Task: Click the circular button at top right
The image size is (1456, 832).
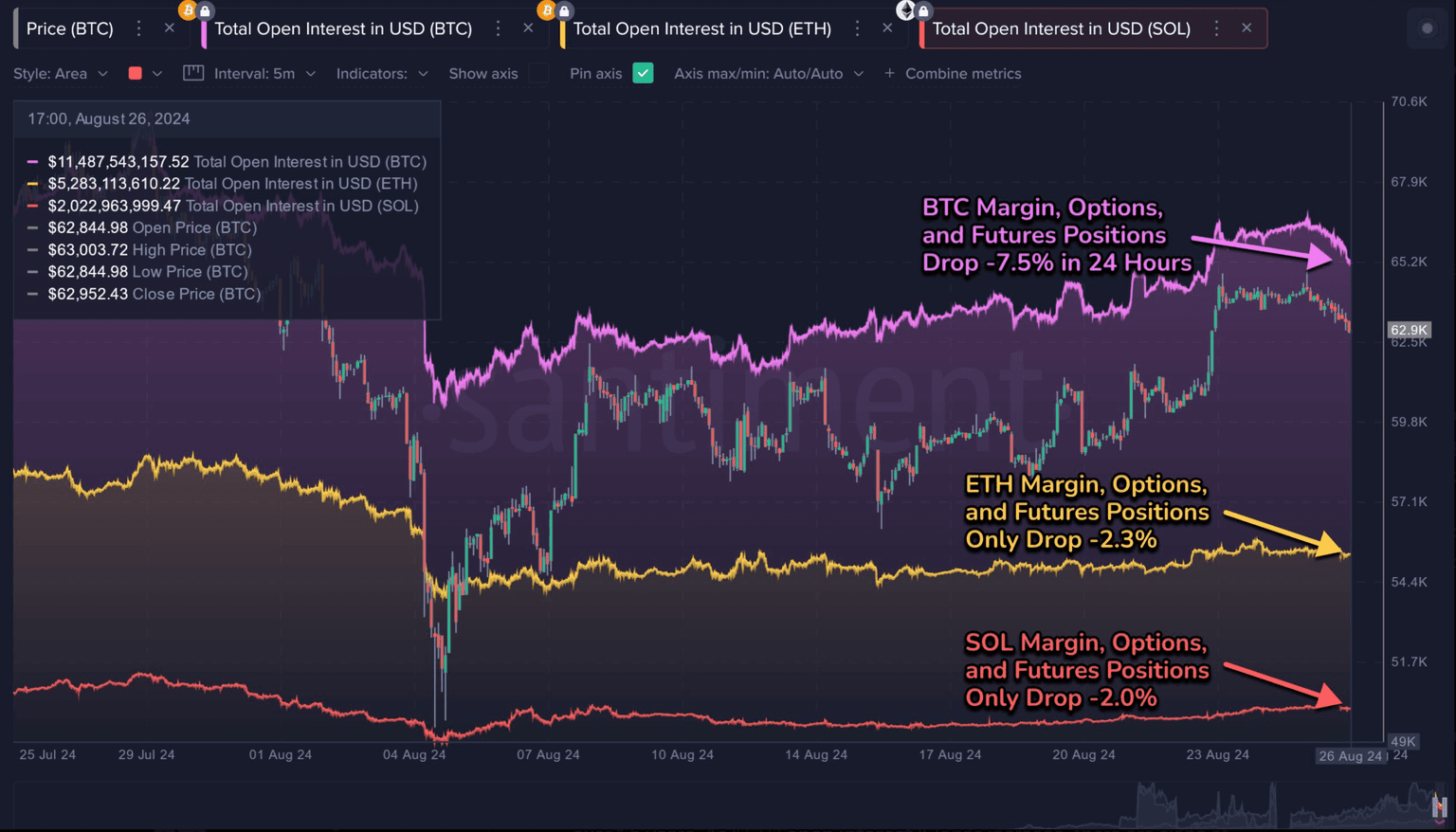Action: (x=1427, y=28)
